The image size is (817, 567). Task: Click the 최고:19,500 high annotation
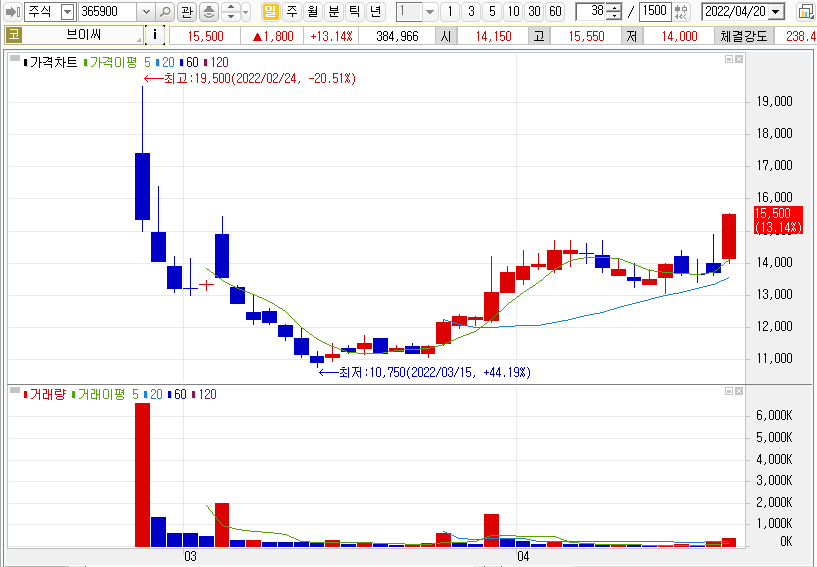point(250,79)
